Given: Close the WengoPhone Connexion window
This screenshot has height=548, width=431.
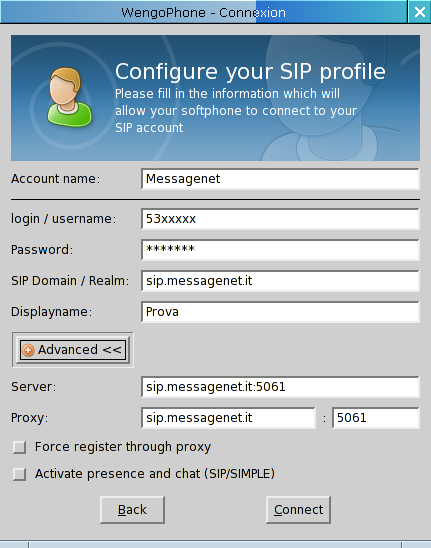Looking at the screenshot, I should (x=419, y=12).
